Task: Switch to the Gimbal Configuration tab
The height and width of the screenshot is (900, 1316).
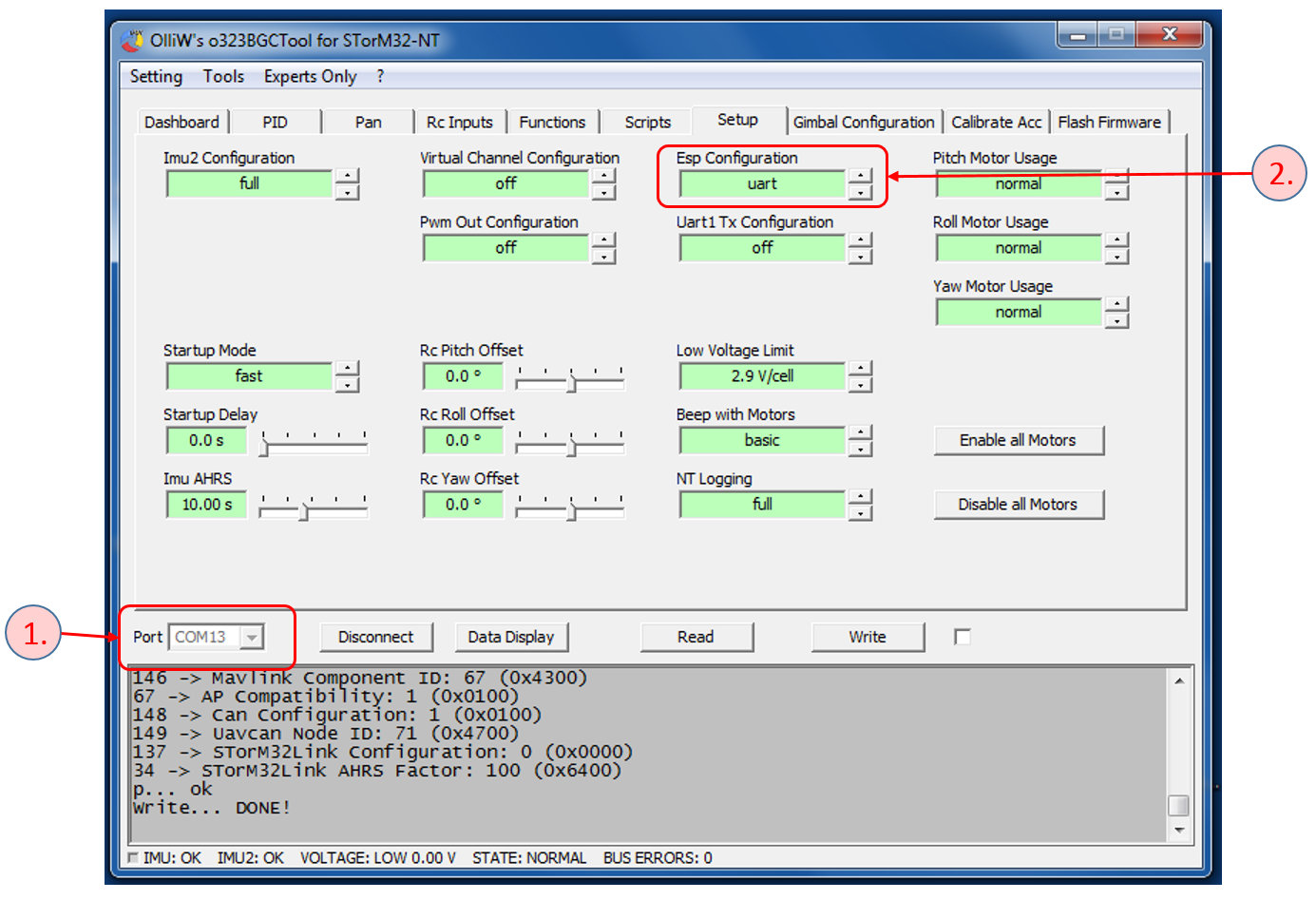Action: click(x=863, y=123)
